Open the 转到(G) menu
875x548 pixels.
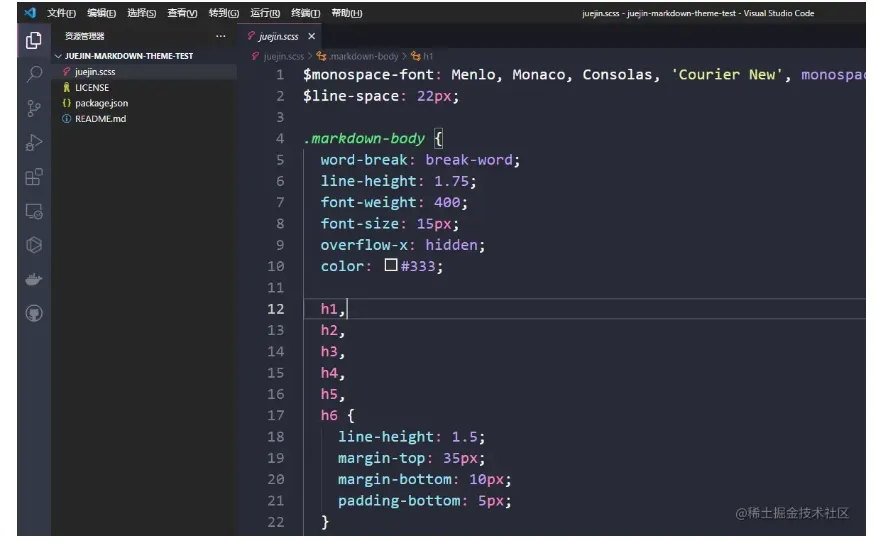[224, 13]
